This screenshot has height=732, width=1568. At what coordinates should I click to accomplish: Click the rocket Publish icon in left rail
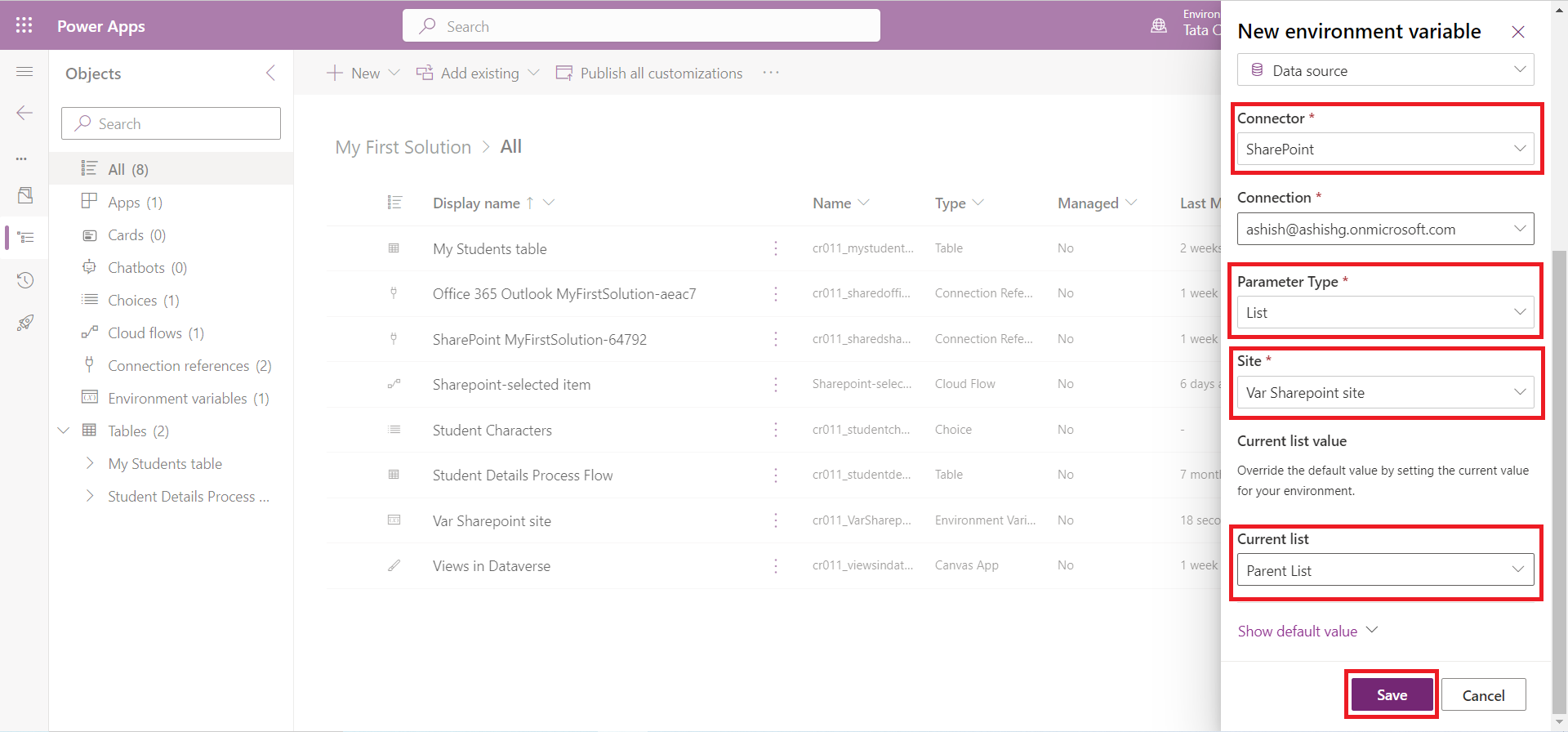(24, 323)
